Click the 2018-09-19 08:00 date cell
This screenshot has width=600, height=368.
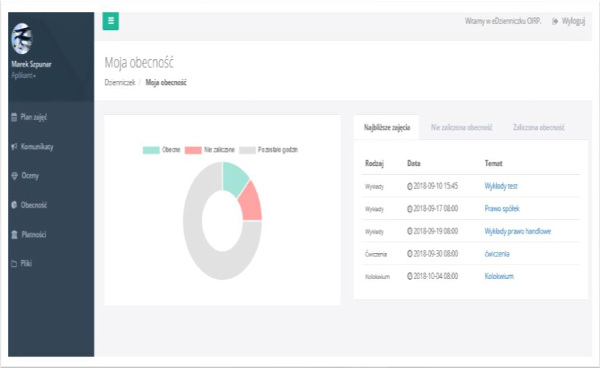432,231
